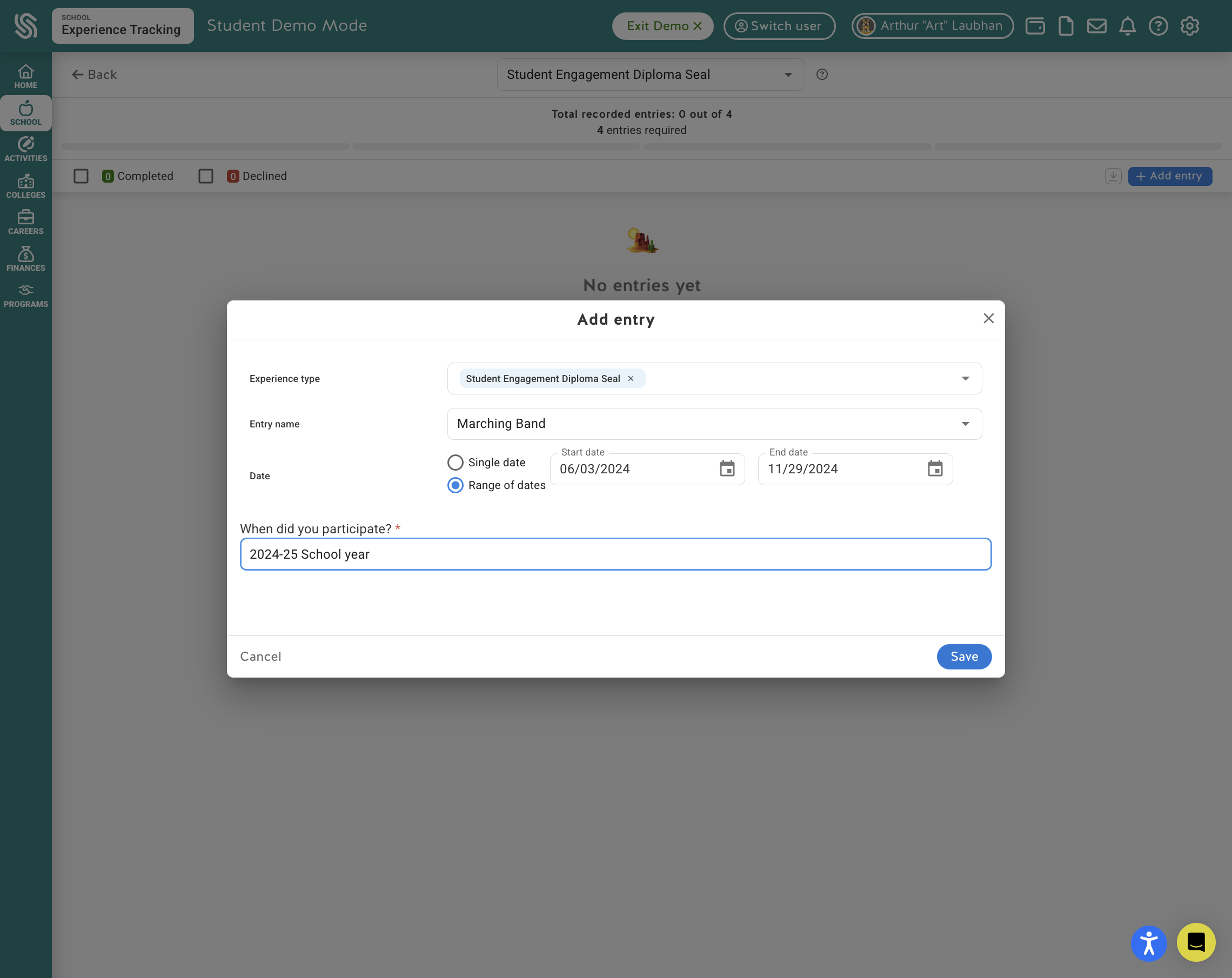
Task: Open the Experience Tracking school menu
Action: click(x=123, y=26)
